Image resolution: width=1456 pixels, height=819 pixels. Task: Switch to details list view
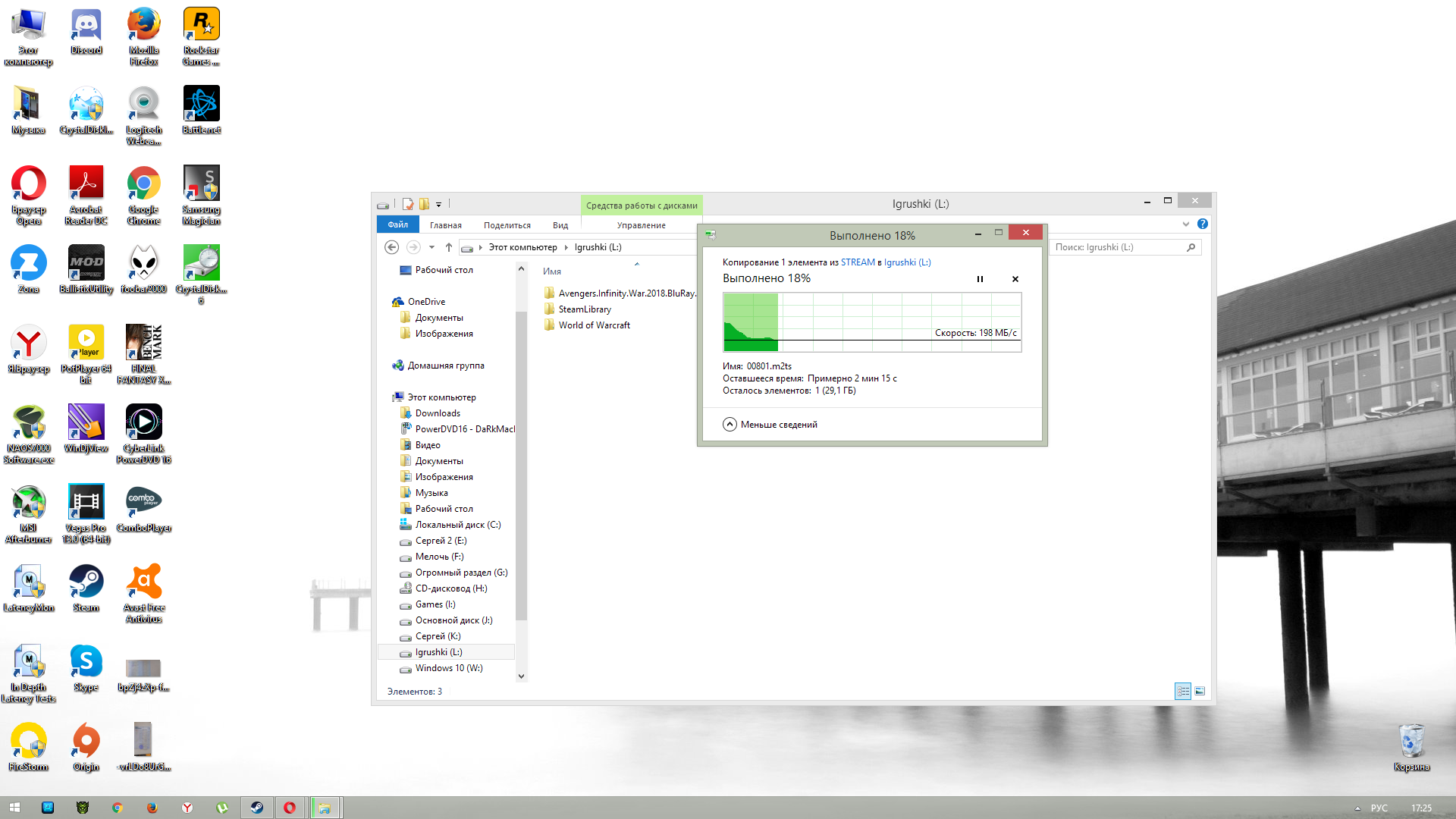1183,691
